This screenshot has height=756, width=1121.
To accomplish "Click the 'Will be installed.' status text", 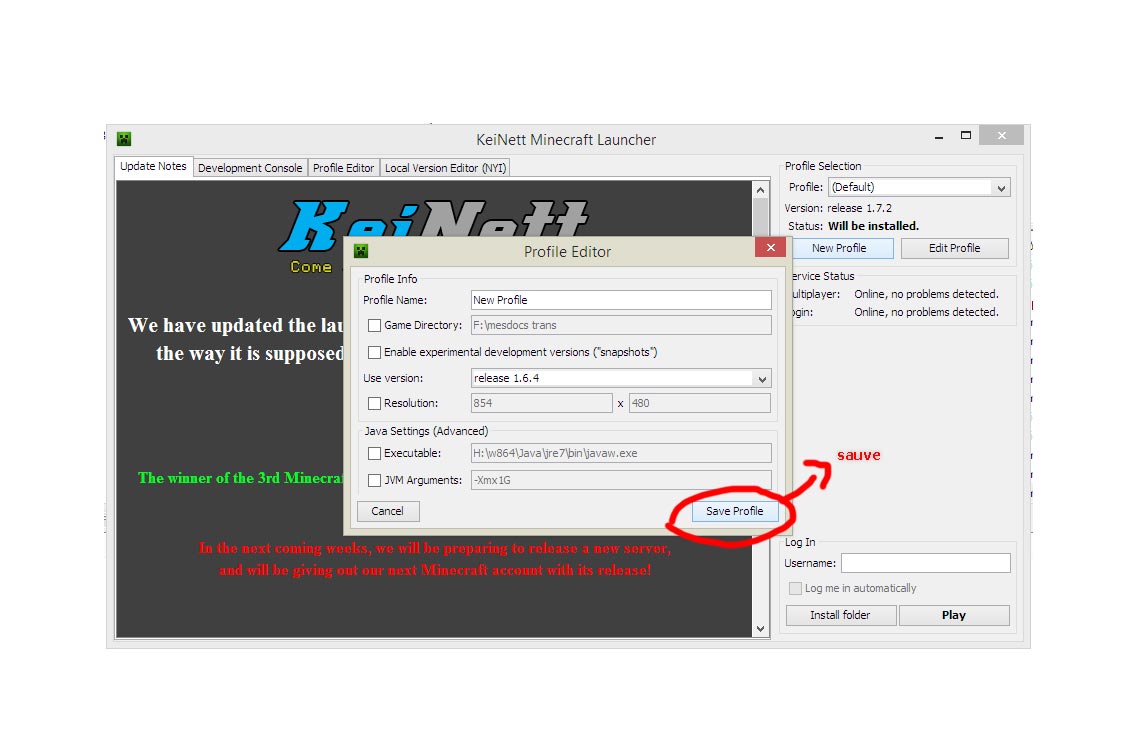I will pos(874,226).
